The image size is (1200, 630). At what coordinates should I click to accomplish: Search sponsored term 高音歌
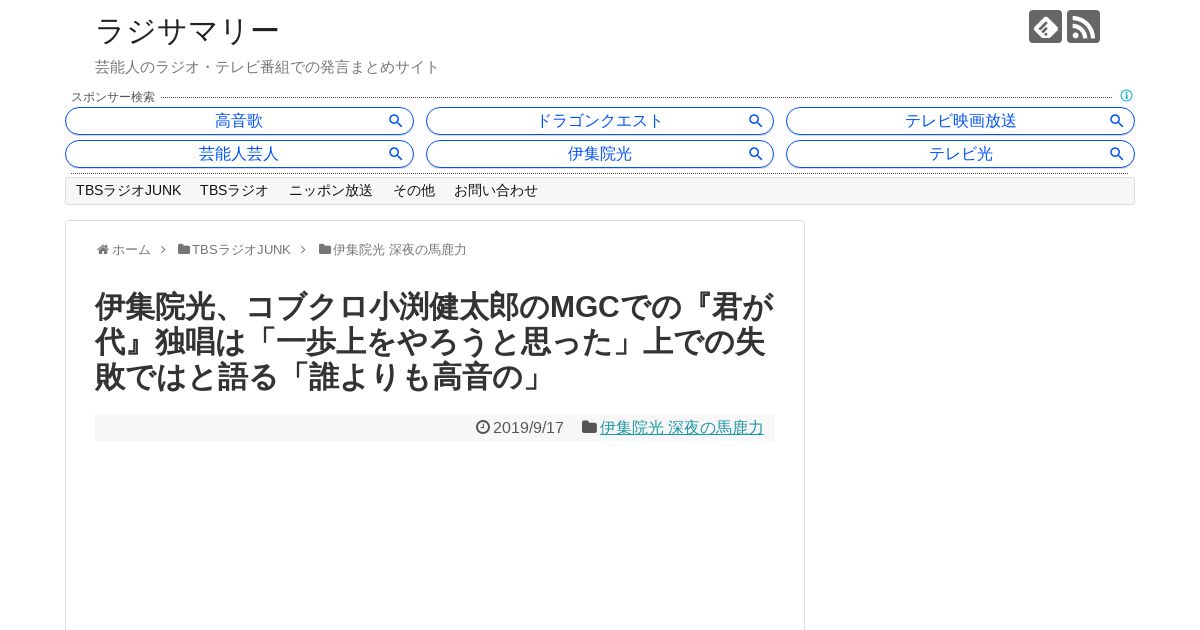tap(239, 121)
